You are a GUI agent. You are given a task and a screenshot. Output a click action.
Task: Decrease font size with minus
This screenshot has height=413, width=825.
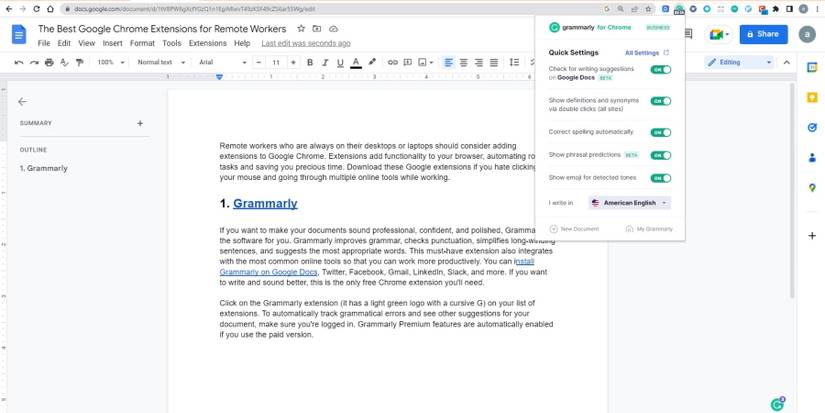pos(258,63)
